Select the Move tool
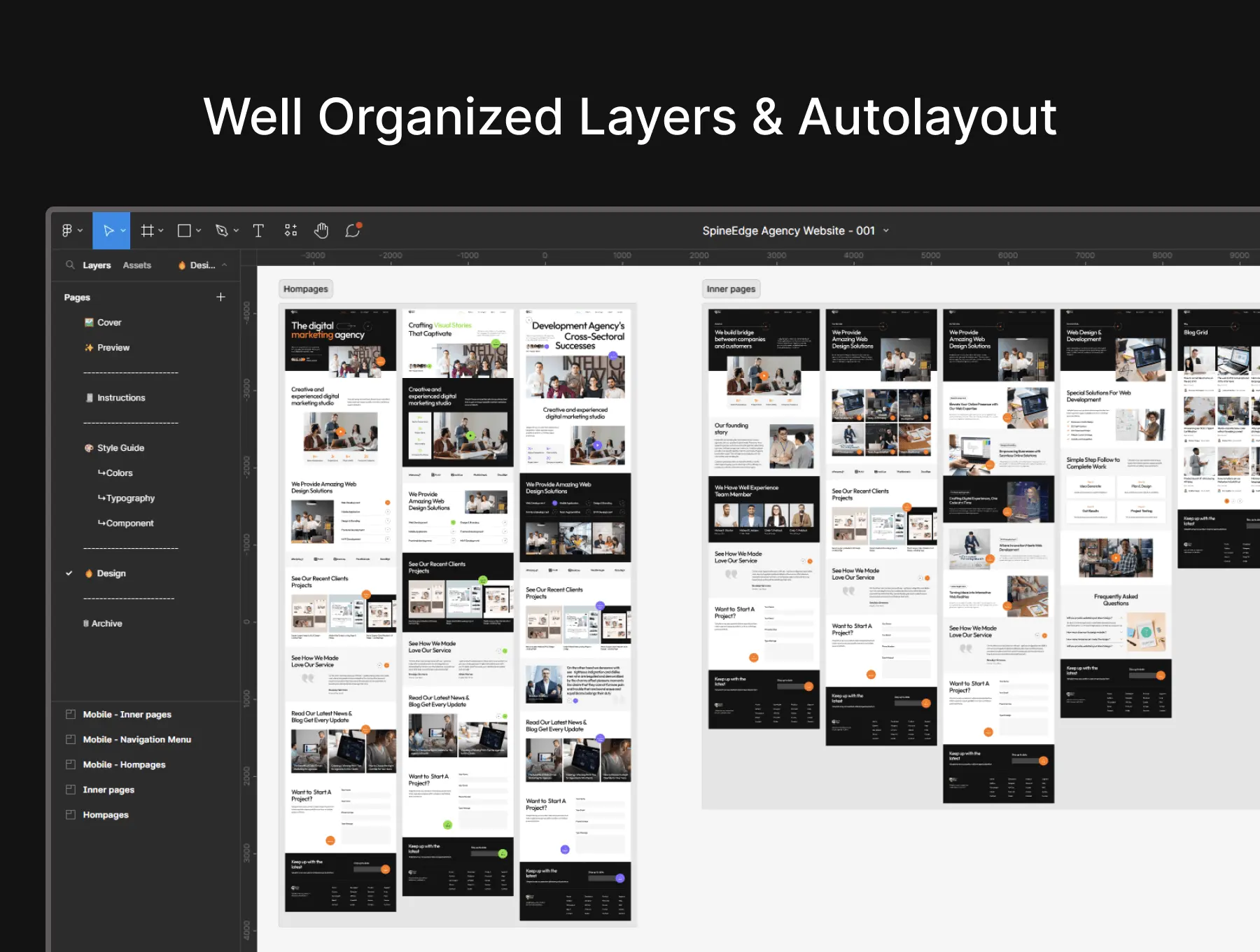This screenshot has height=952, width=1260. (x=108, y=230)
